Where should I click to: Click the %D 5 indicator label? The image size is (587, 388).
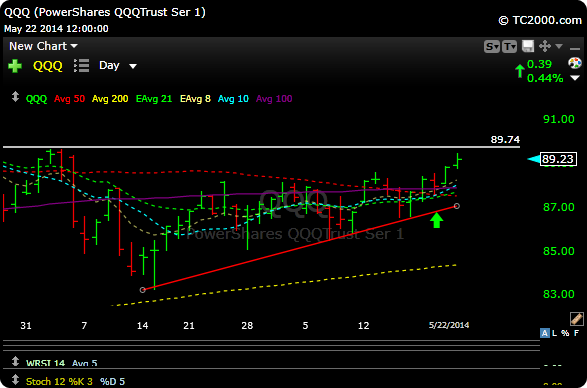pos(112,382)
